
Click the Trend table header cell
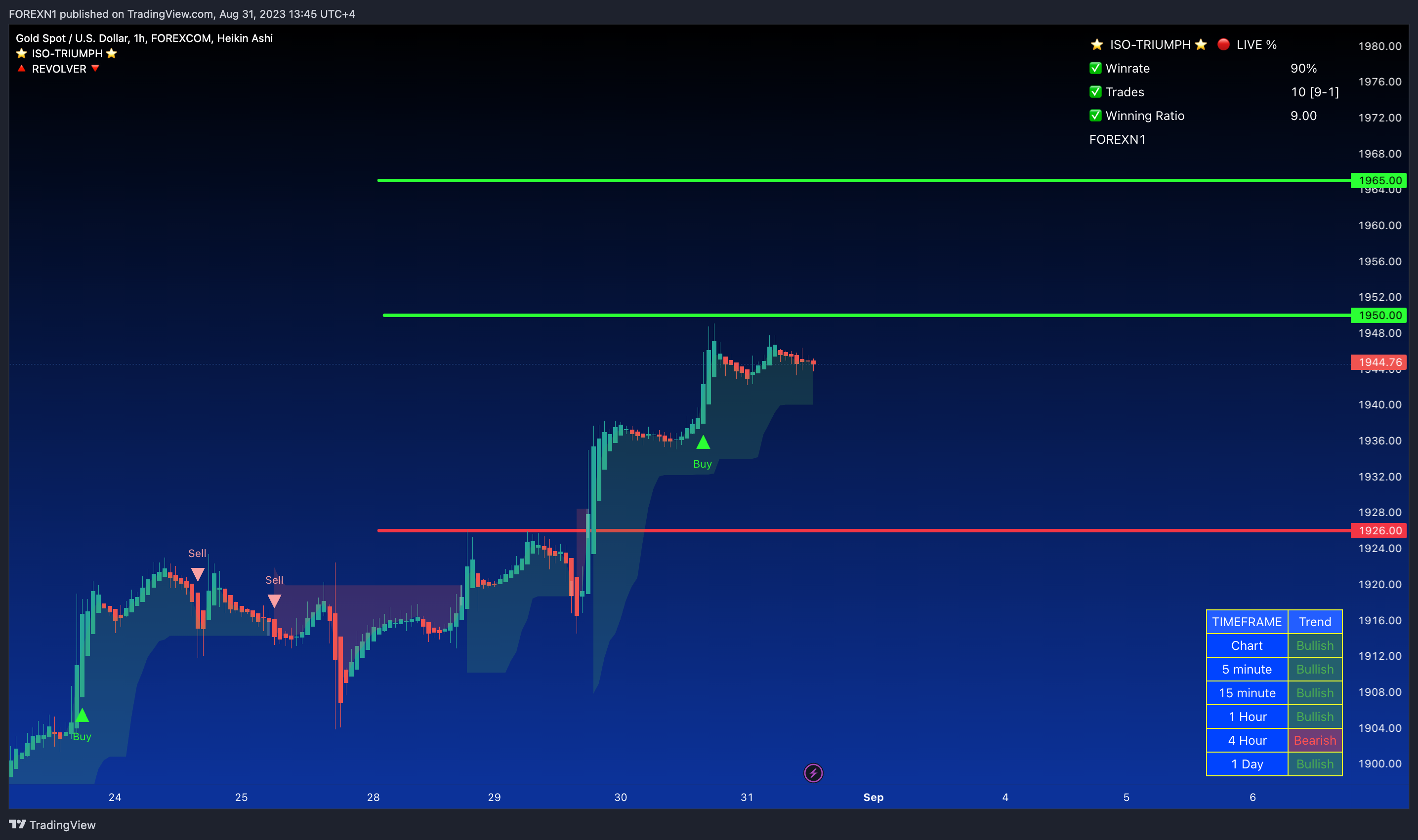pos(1315,622)
